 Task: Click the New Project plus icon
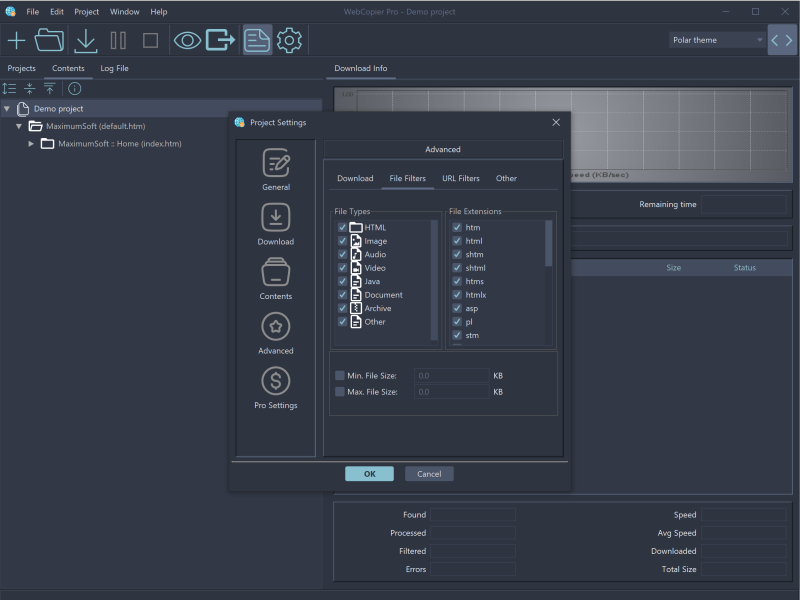pos(16,40)
